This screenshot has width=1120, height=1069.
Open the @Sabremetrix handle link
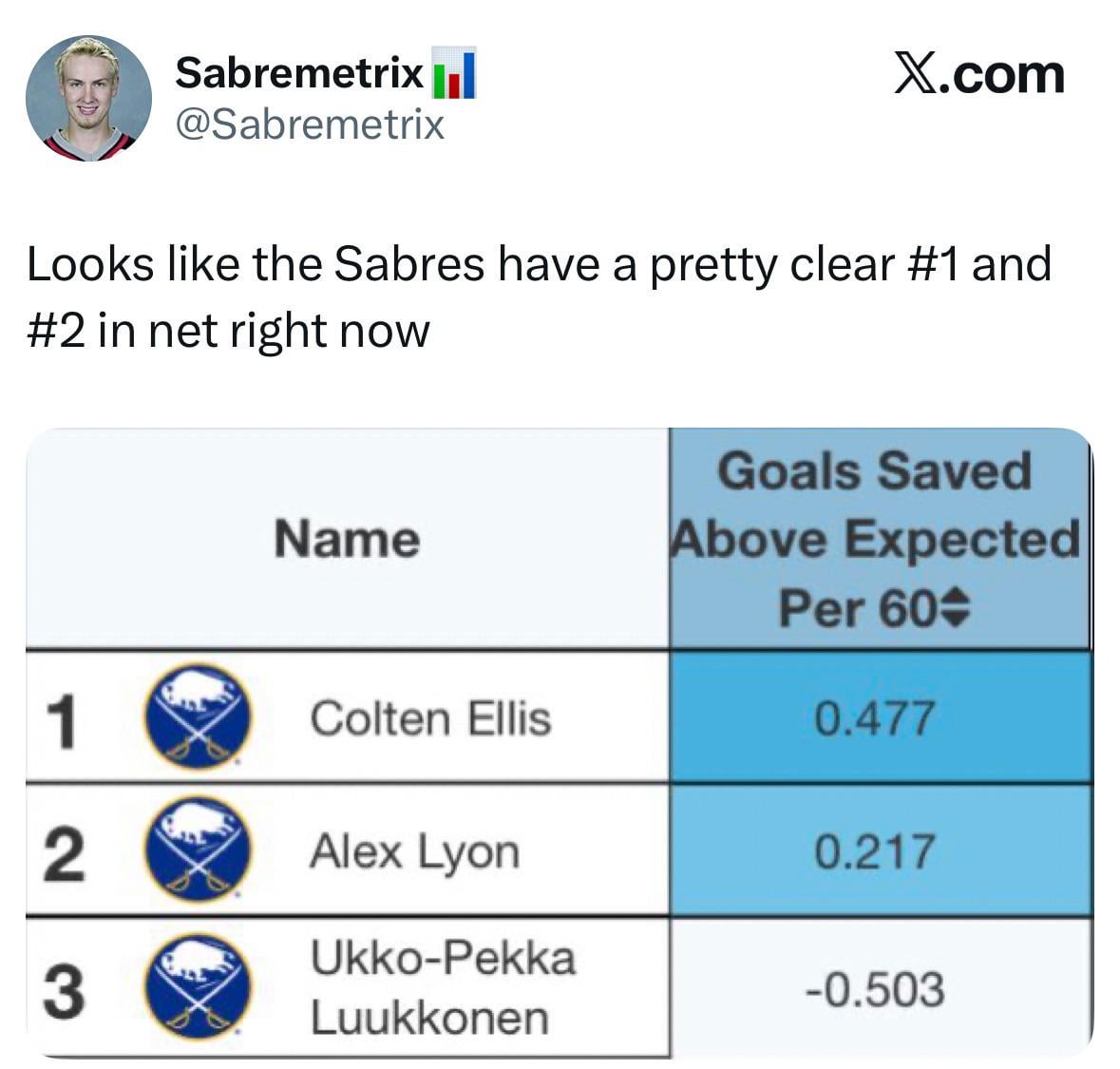[x=309, y=124]
